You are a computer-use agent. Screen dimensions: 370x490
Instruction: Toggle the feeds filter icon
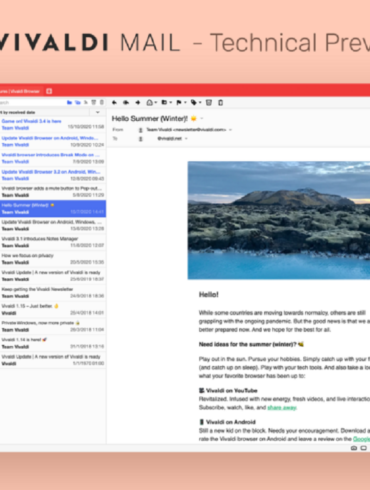tap(86, 102)
